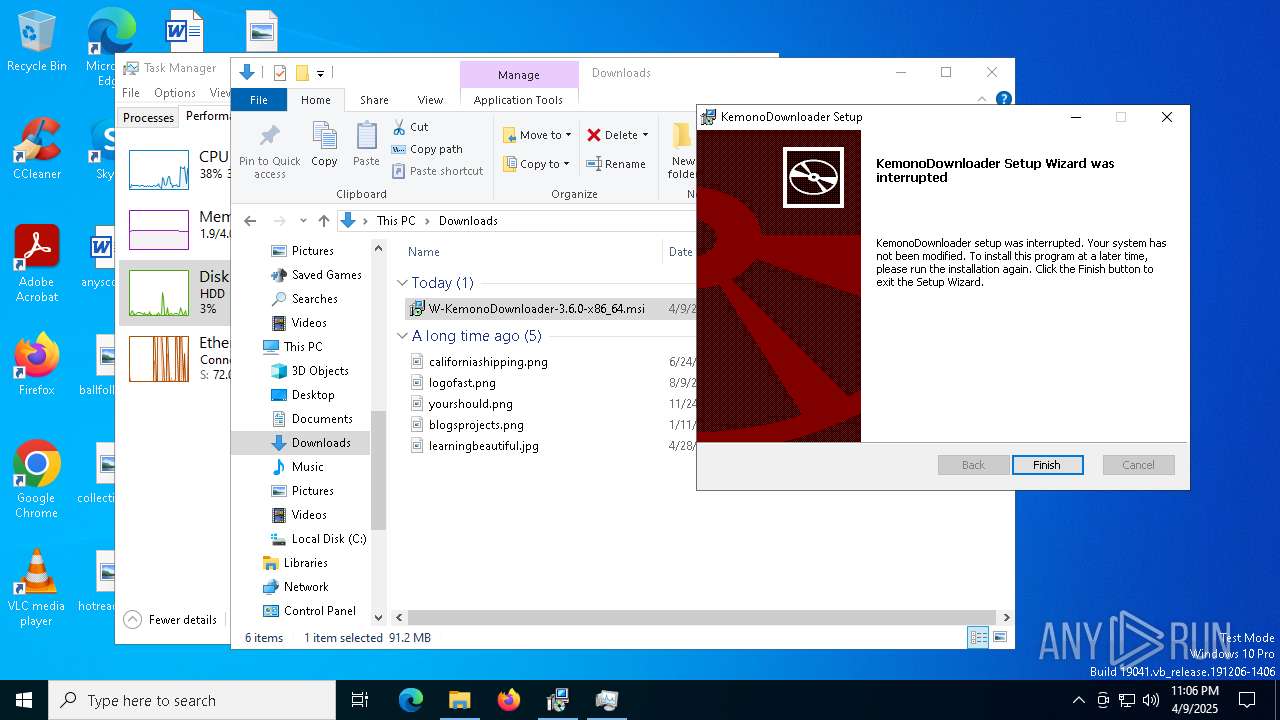
Task: Open CCleaner desktop icon
Action: tap(37, 149)
